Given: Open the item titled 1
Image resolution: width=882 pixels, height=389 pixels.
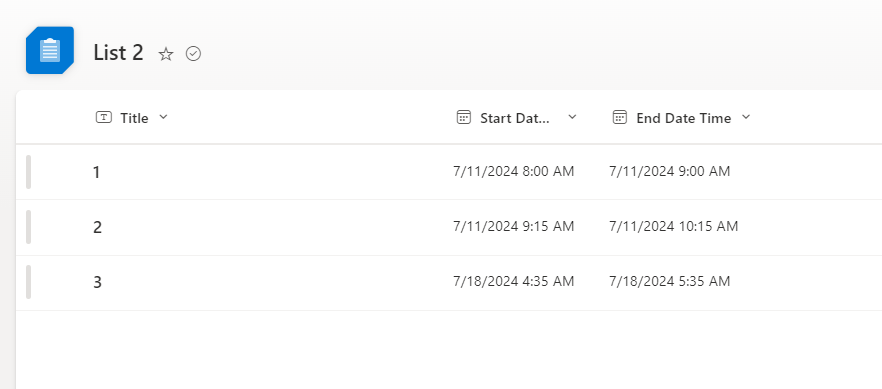Looking at the screenshot, I should click(x=97, y=173).
